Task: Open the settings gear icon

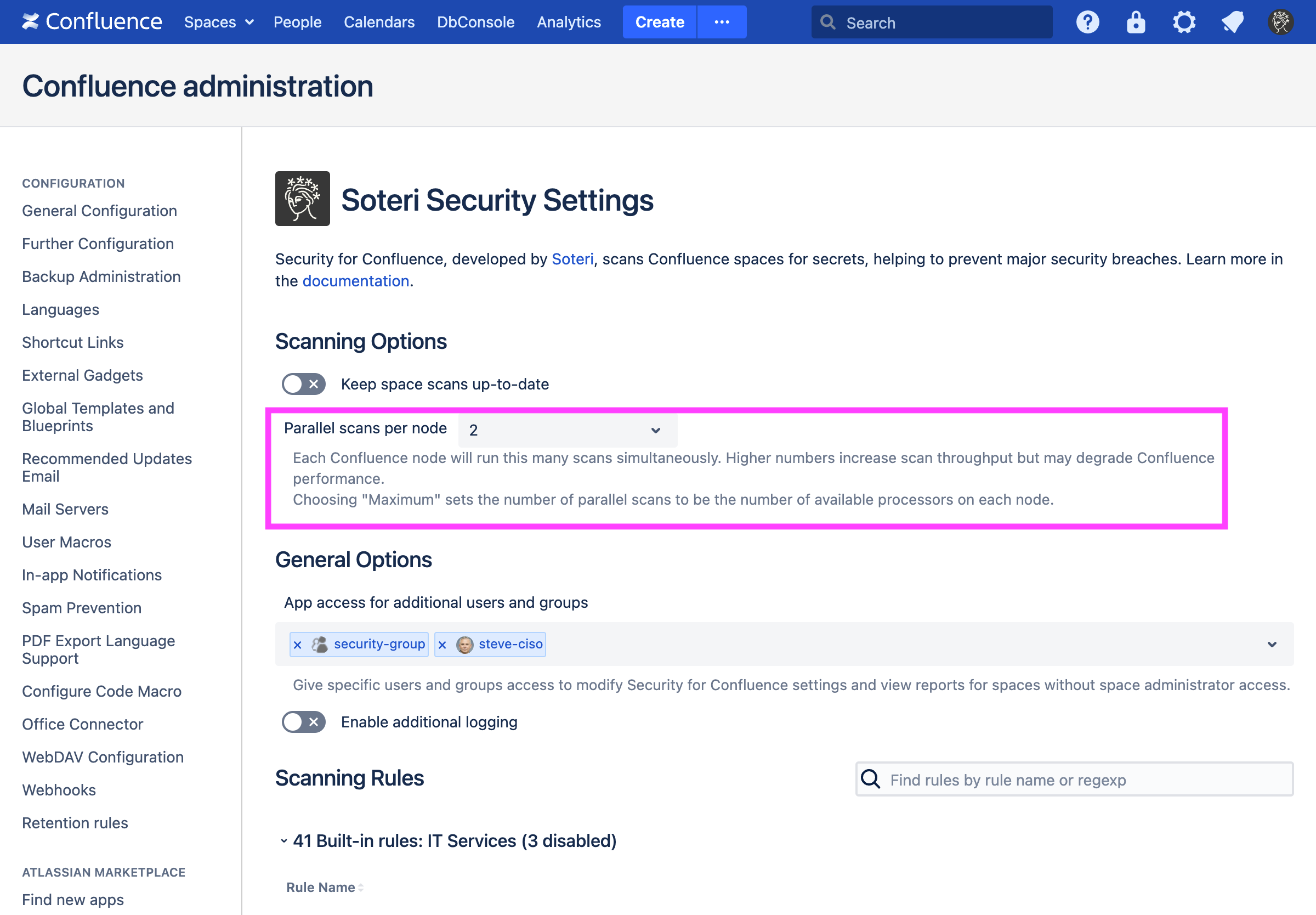Action: (x=1183, y=22)
